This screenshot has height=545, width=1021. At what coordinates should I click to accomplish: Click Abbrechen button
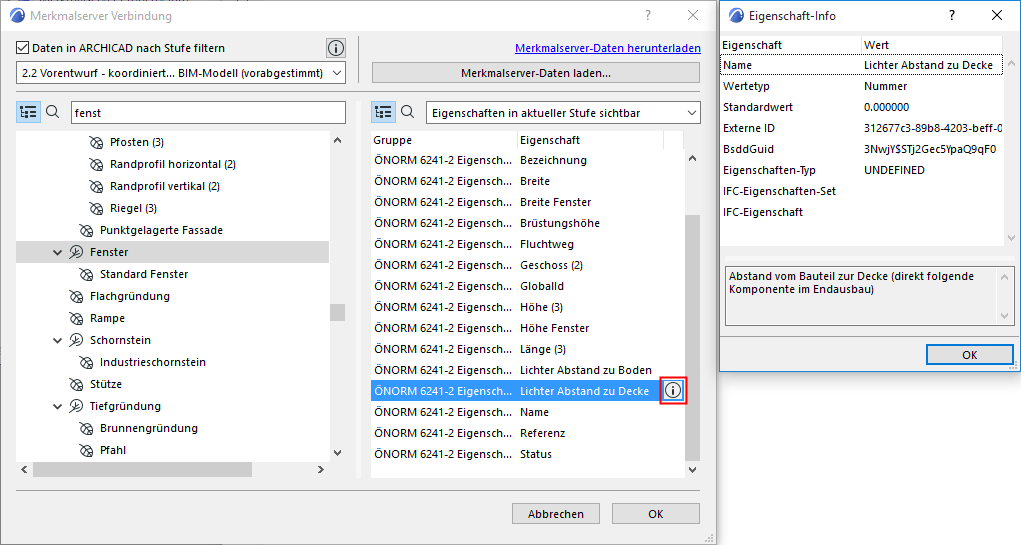click(555, 514)
